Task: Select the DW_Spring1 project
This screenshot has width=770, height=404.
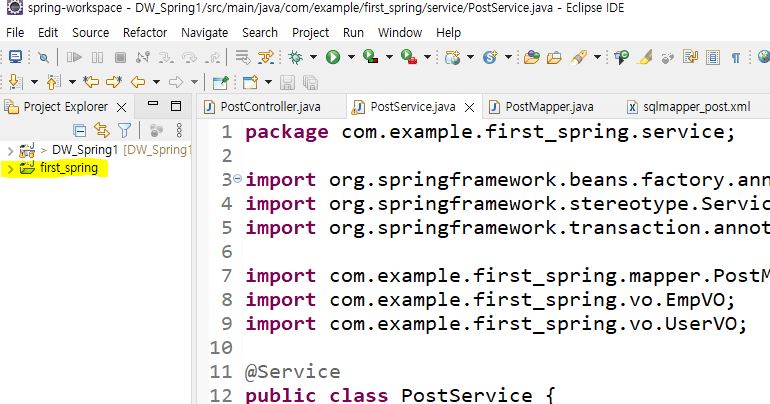Action: tap(85, 150)
